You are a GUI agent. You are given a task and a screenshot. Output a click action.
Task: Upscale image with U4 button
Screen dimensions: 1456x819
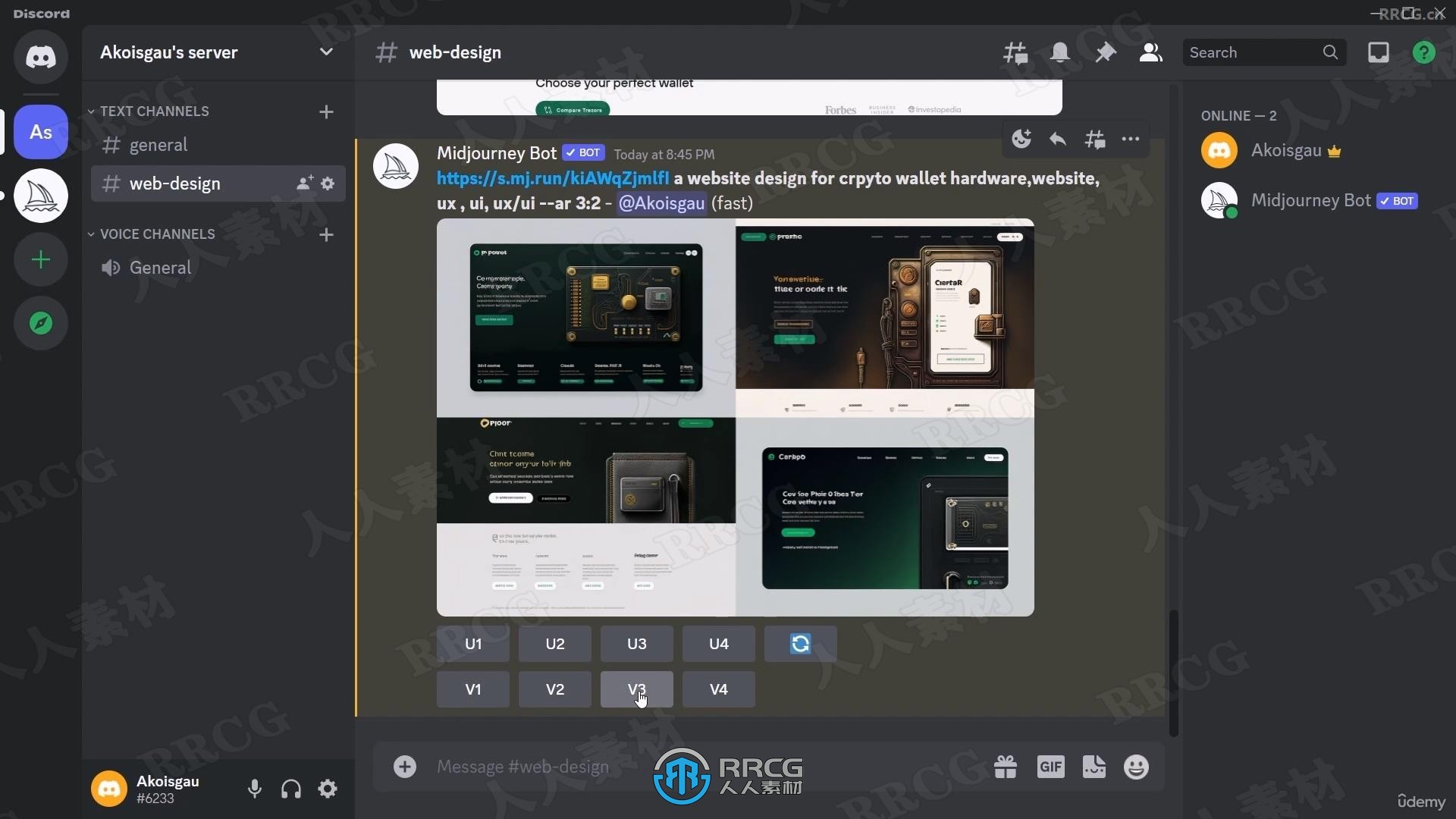(x=719, y=644)
